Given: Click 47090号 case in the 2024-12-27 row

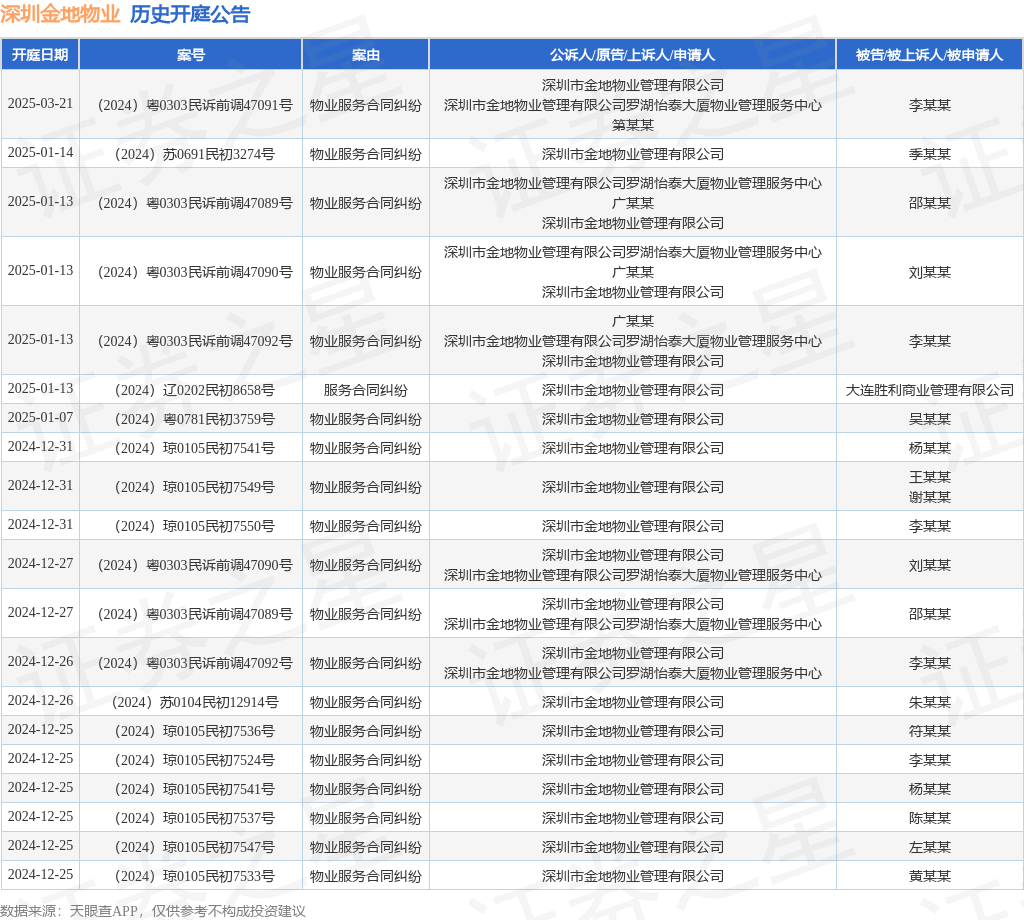Looking at the screenshot, I should (x=195, y=565).
